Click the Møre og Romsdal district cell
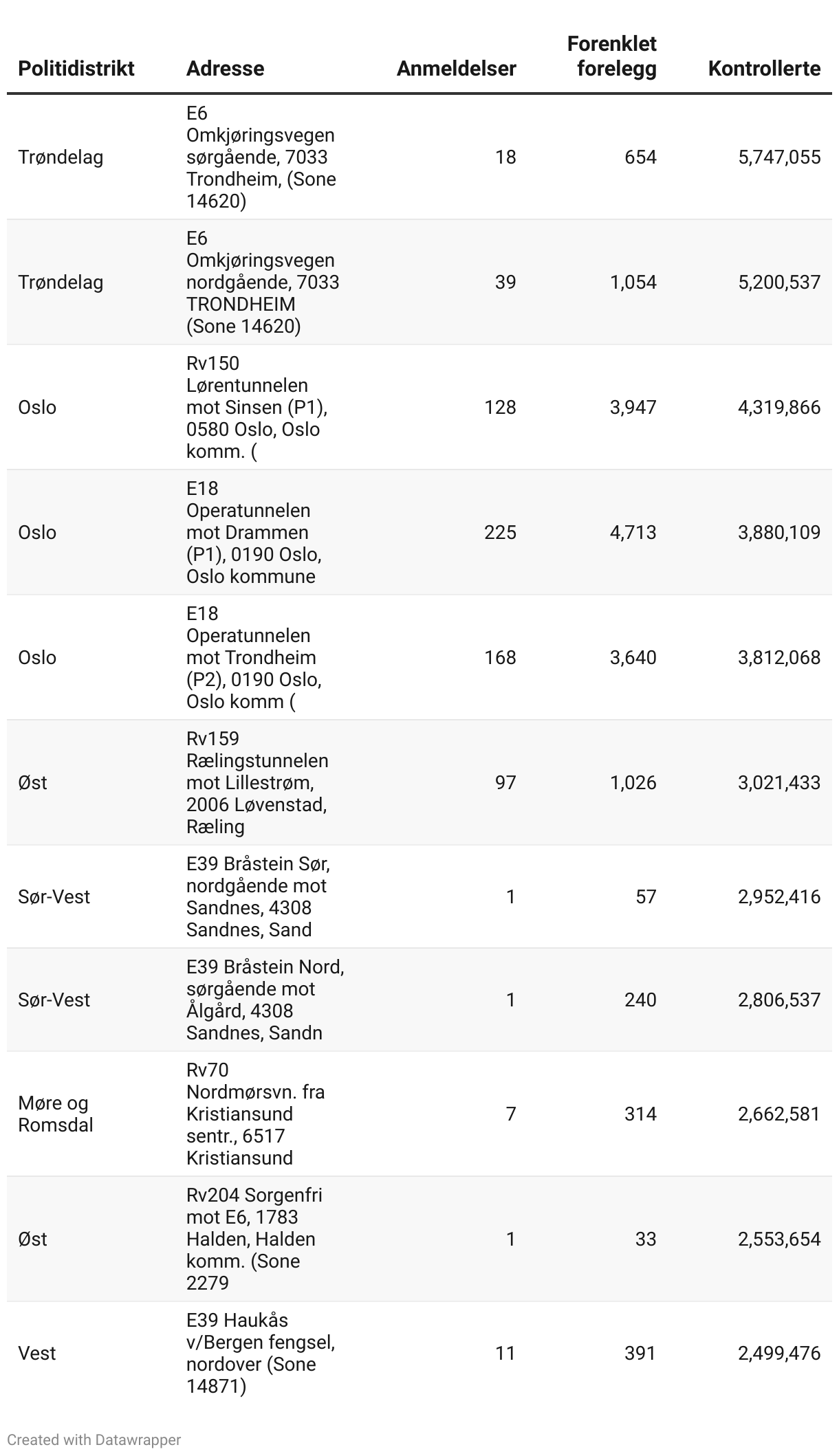The height and width of the screenshot is (1456, 839). click(x=55, y=1114)
